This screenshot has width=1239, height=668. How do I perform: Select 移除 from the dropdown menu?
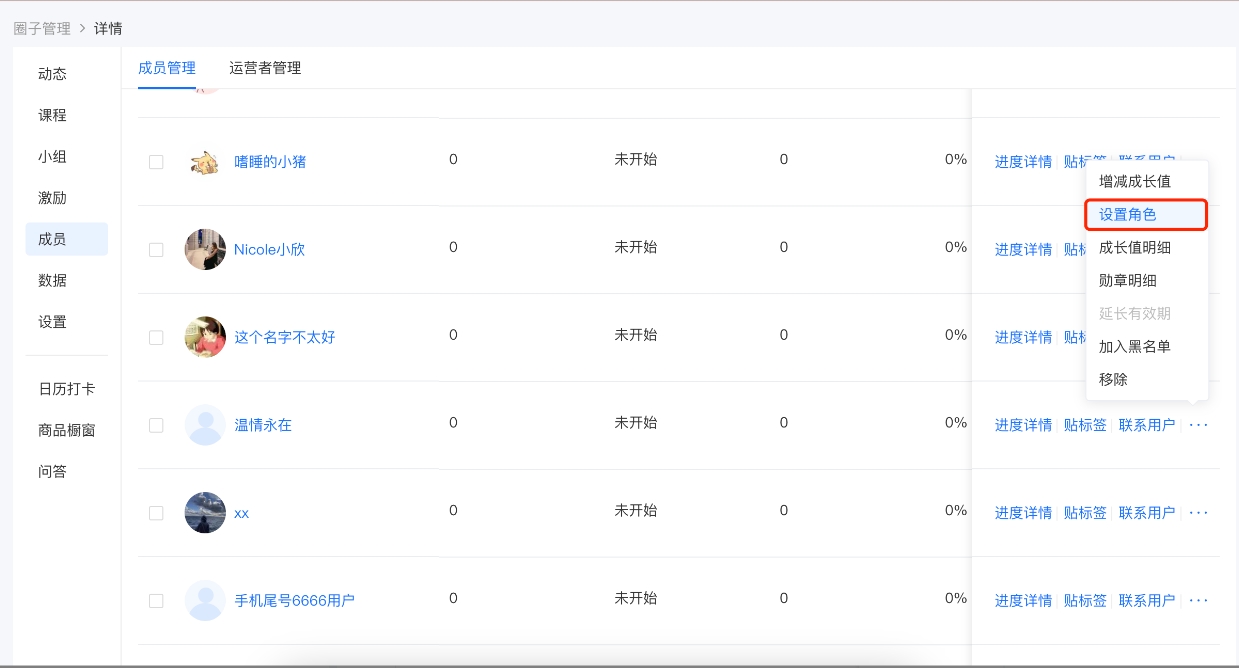[1113, 380]
